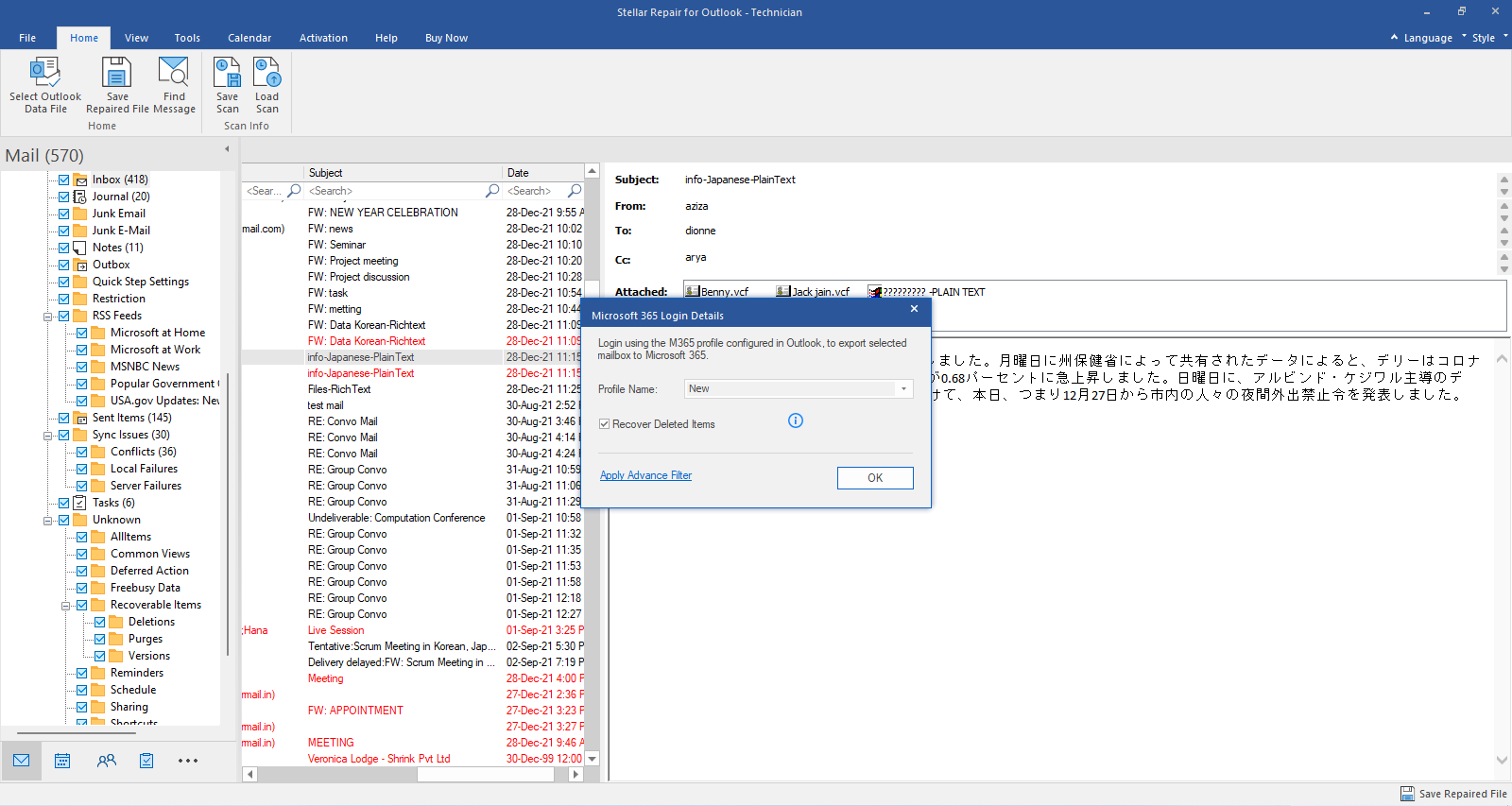The width and height of the screenshot is (1512, 806).
Task: Click the info icon beside Recover Deleted Items
Action: pos(796,420)
